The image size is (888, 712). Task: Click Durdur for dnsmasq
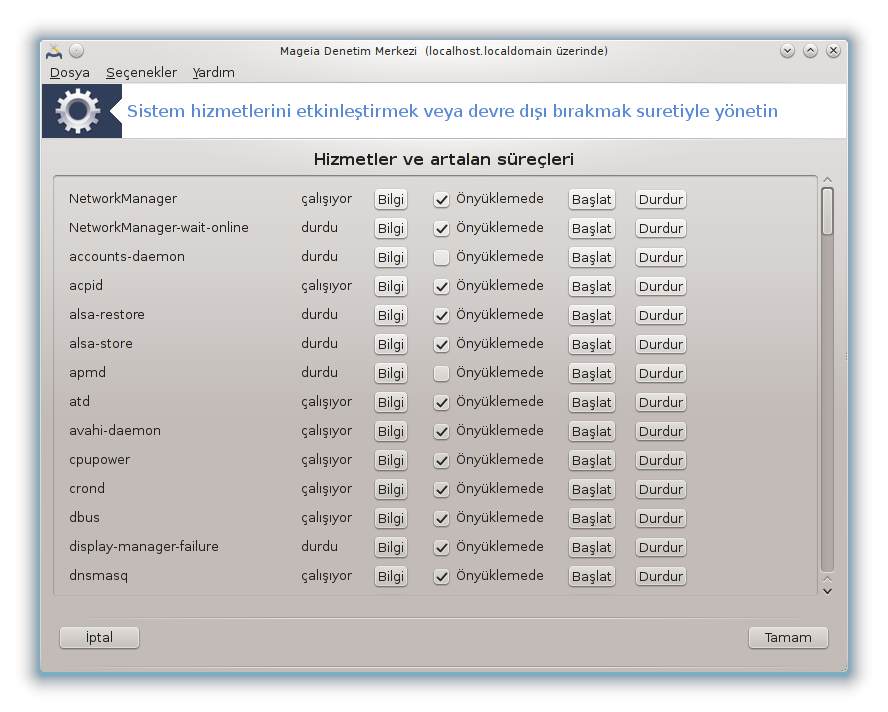pyautogui.click(x=661, y=576)
